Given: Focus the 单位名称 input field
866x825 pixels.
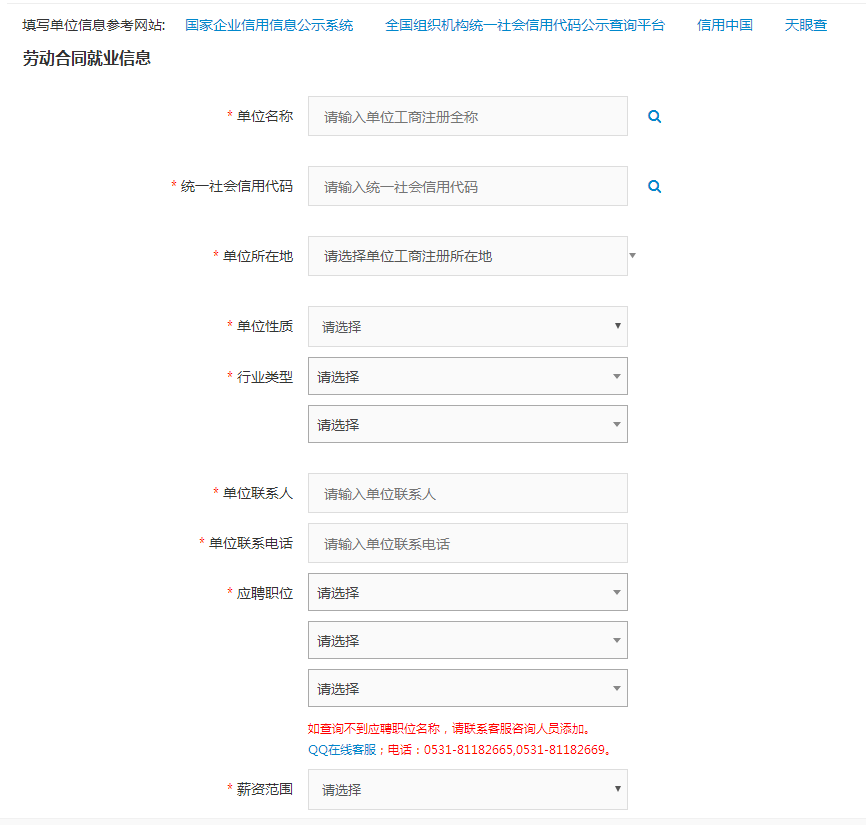Looking at the screenshot, I should coord(467,117).
